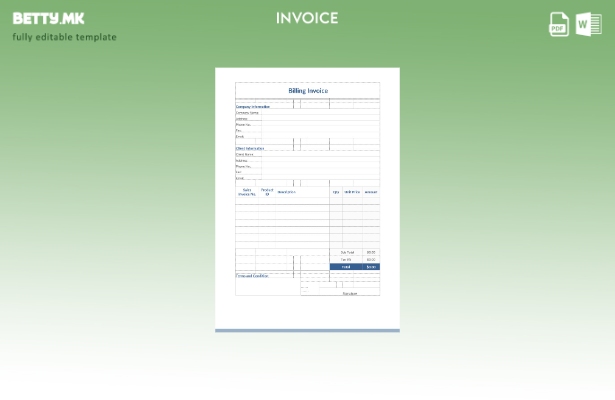Image resolution: width=615 pixels, height=400 pixels.
Task: Click the PDF file format icon
Action: coord(559,24)
